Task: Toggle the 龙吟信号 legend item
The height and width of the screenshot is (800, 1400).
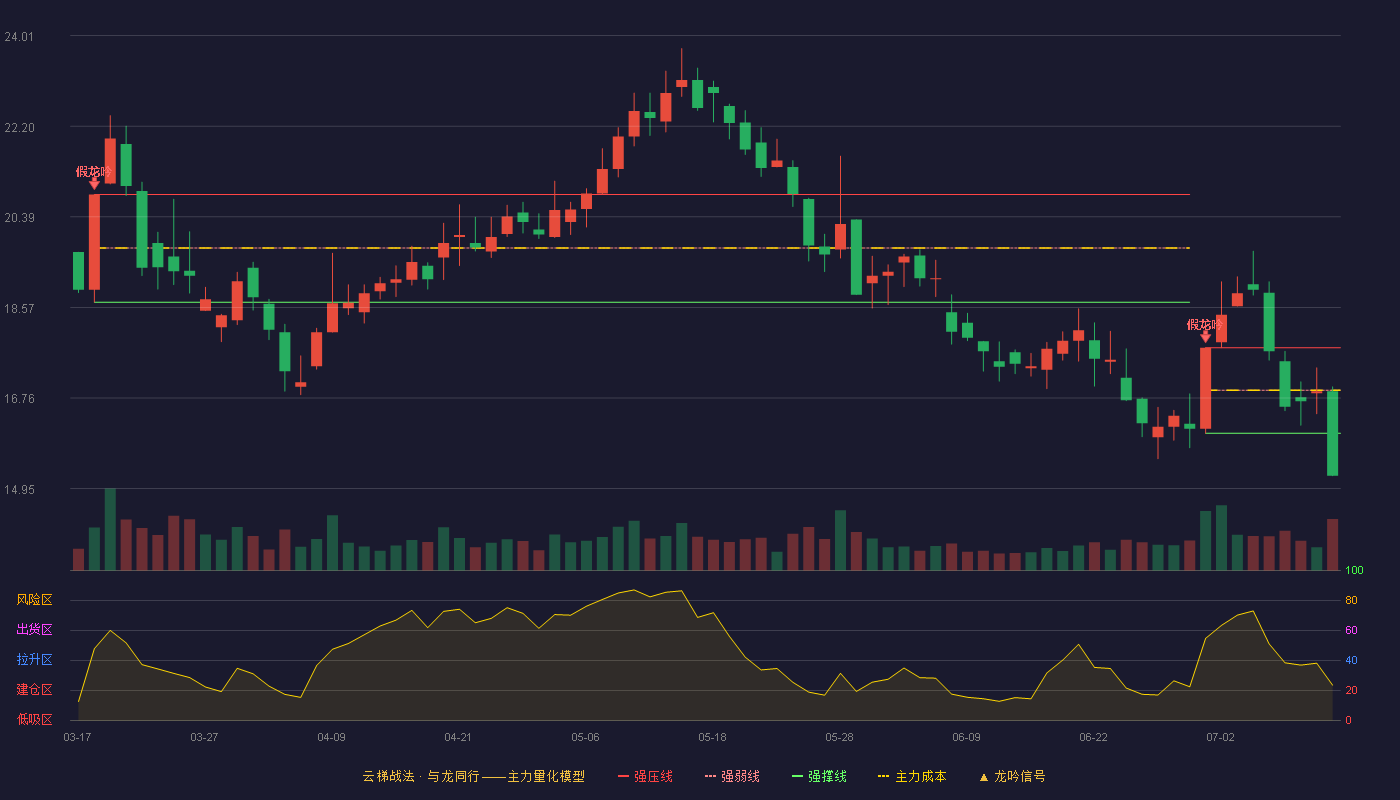Action: point(1012,776)
